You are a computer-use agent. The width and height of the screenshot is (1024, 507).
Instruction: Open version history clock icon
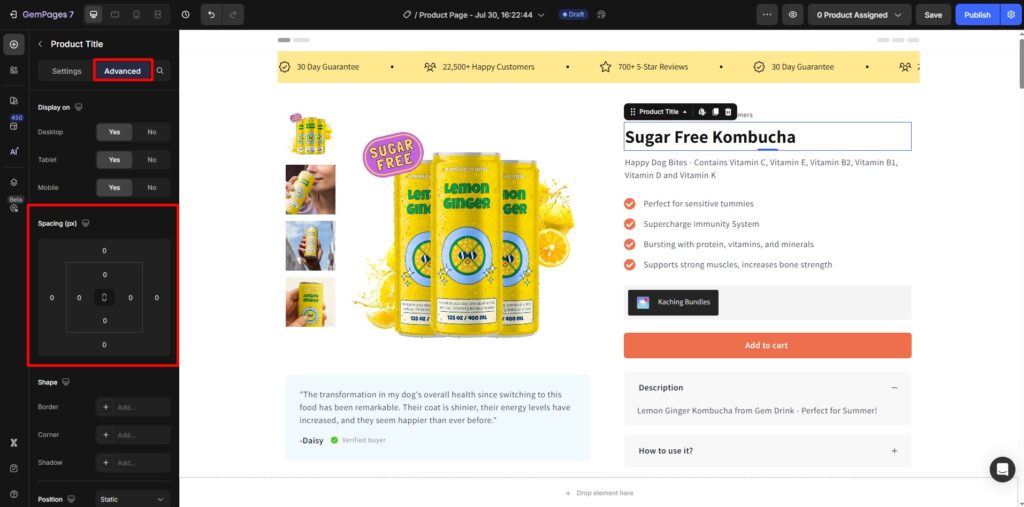click(x=185, y=14)
